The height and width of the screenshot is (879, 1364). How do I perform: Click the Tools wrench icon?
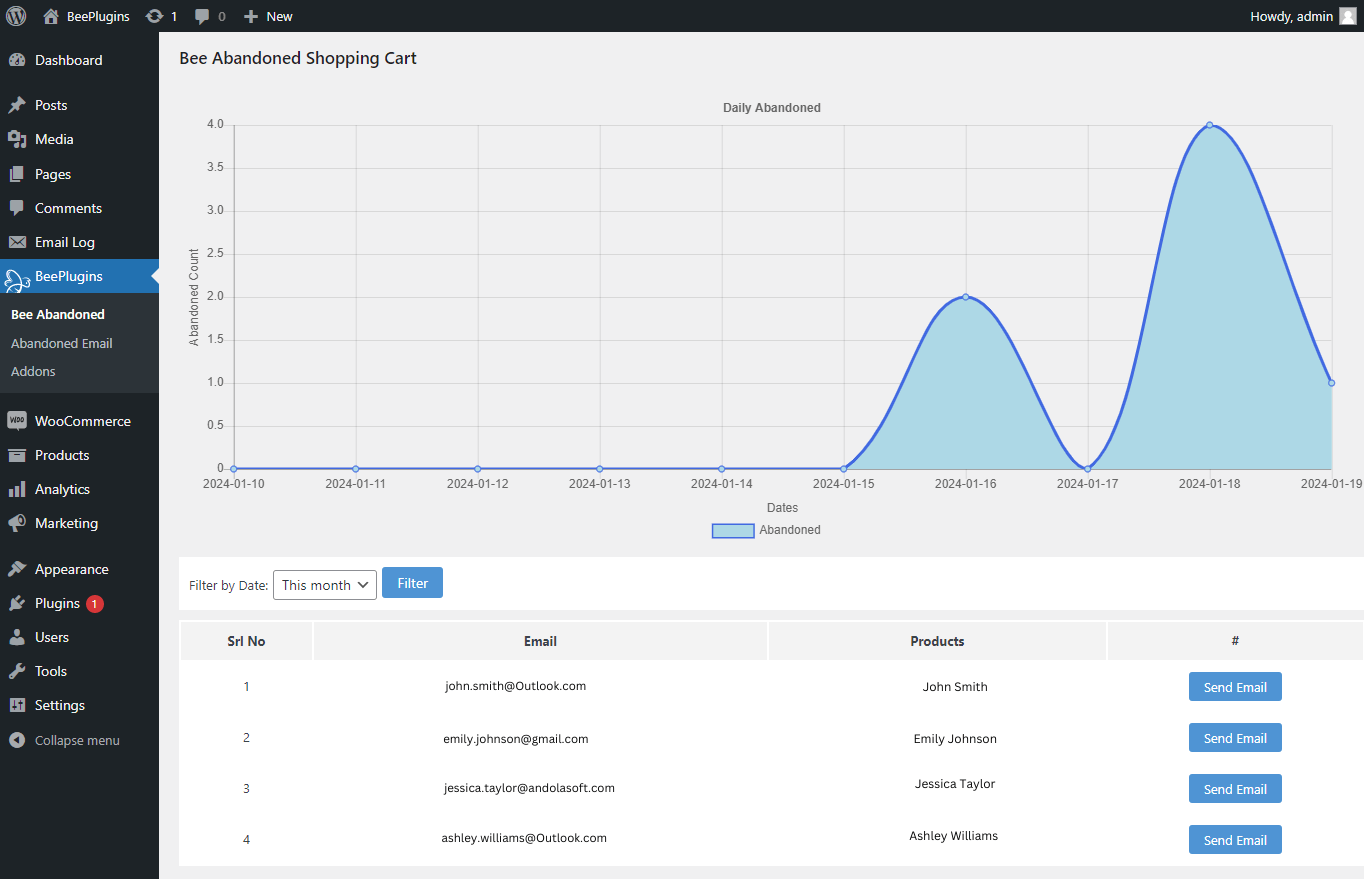coord(17,671)
